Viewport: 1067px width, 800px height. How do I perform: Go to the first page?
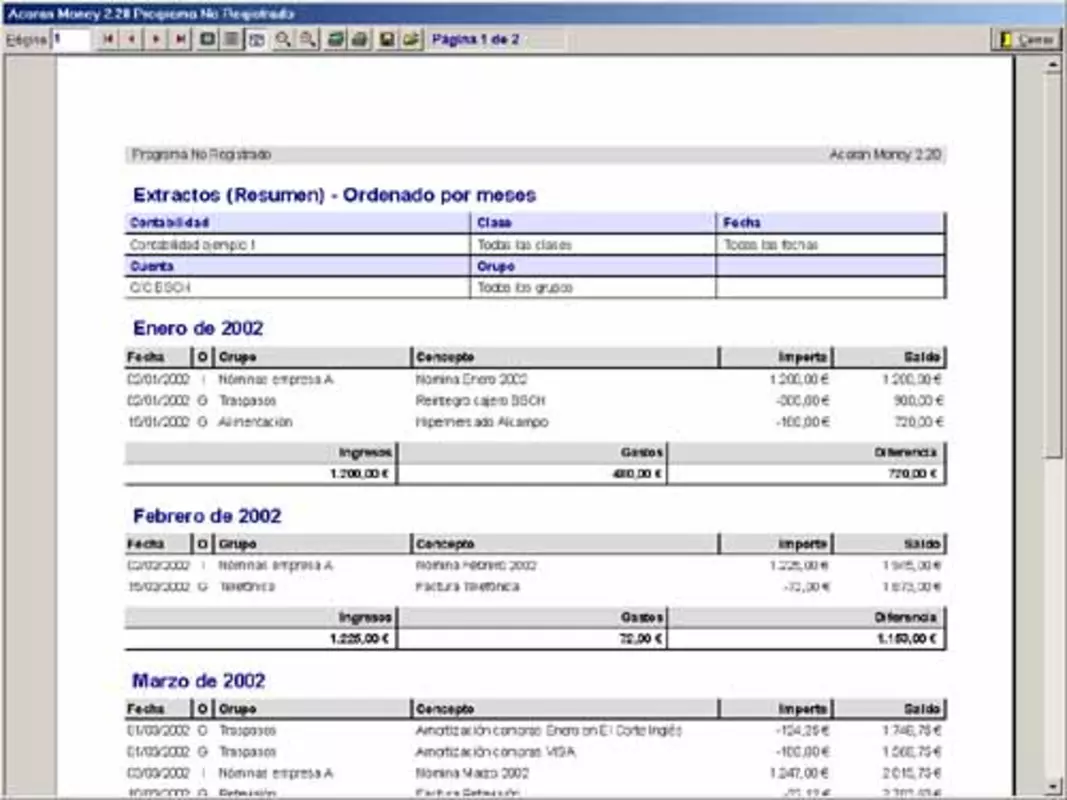click(108, 39)
